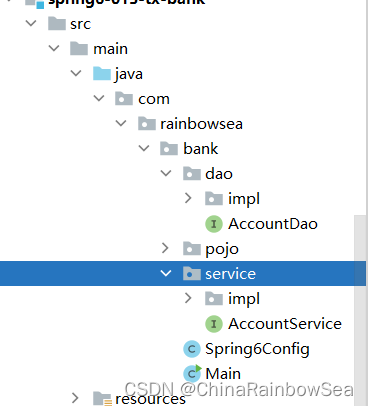The height and width of the screenshot is (406, 368).
Task: Click the vertical scrollbar of the tree
Action: (360, 310)
